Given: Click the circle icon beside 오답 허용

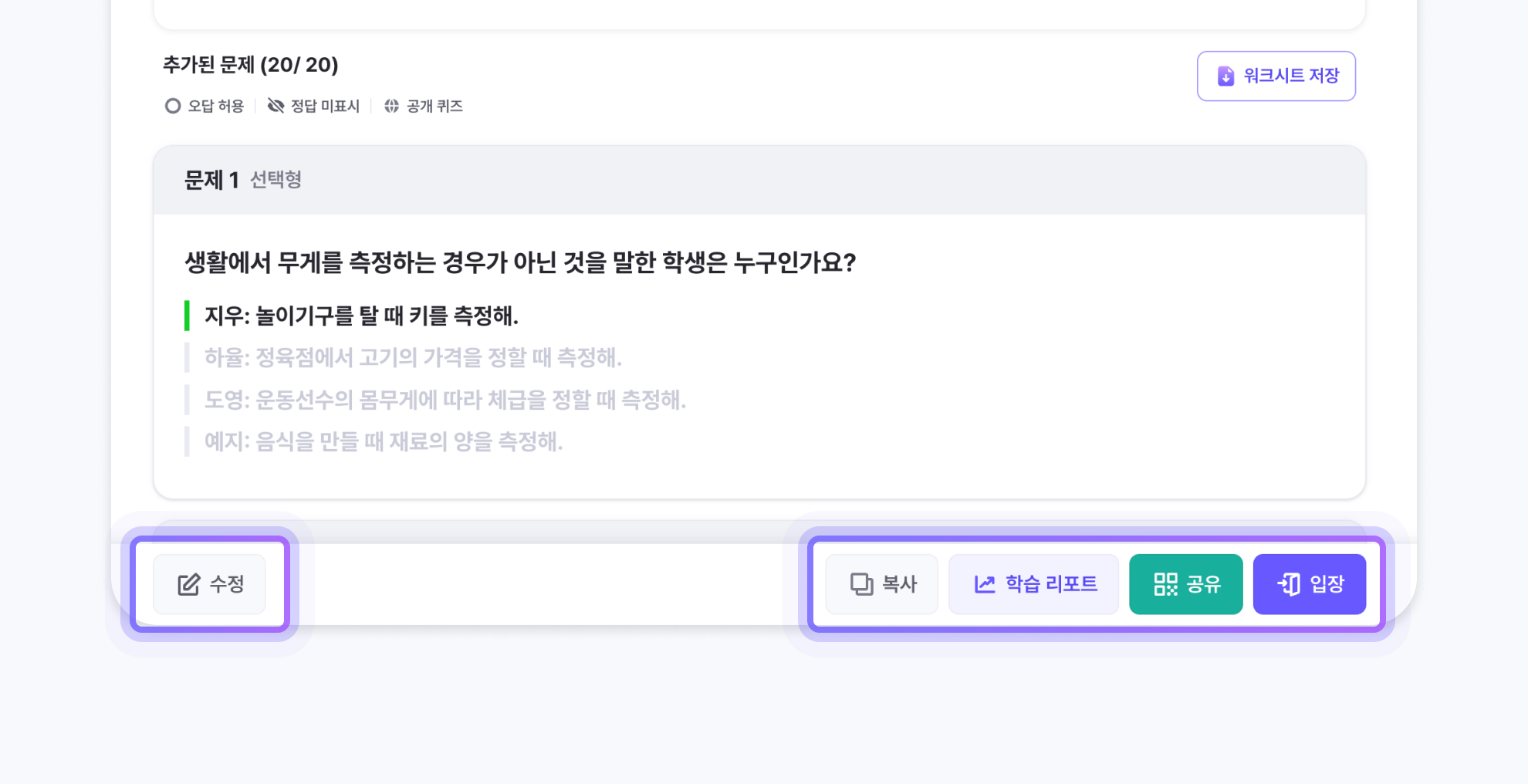Looking at the screenshot, I should tap(173, 106).
